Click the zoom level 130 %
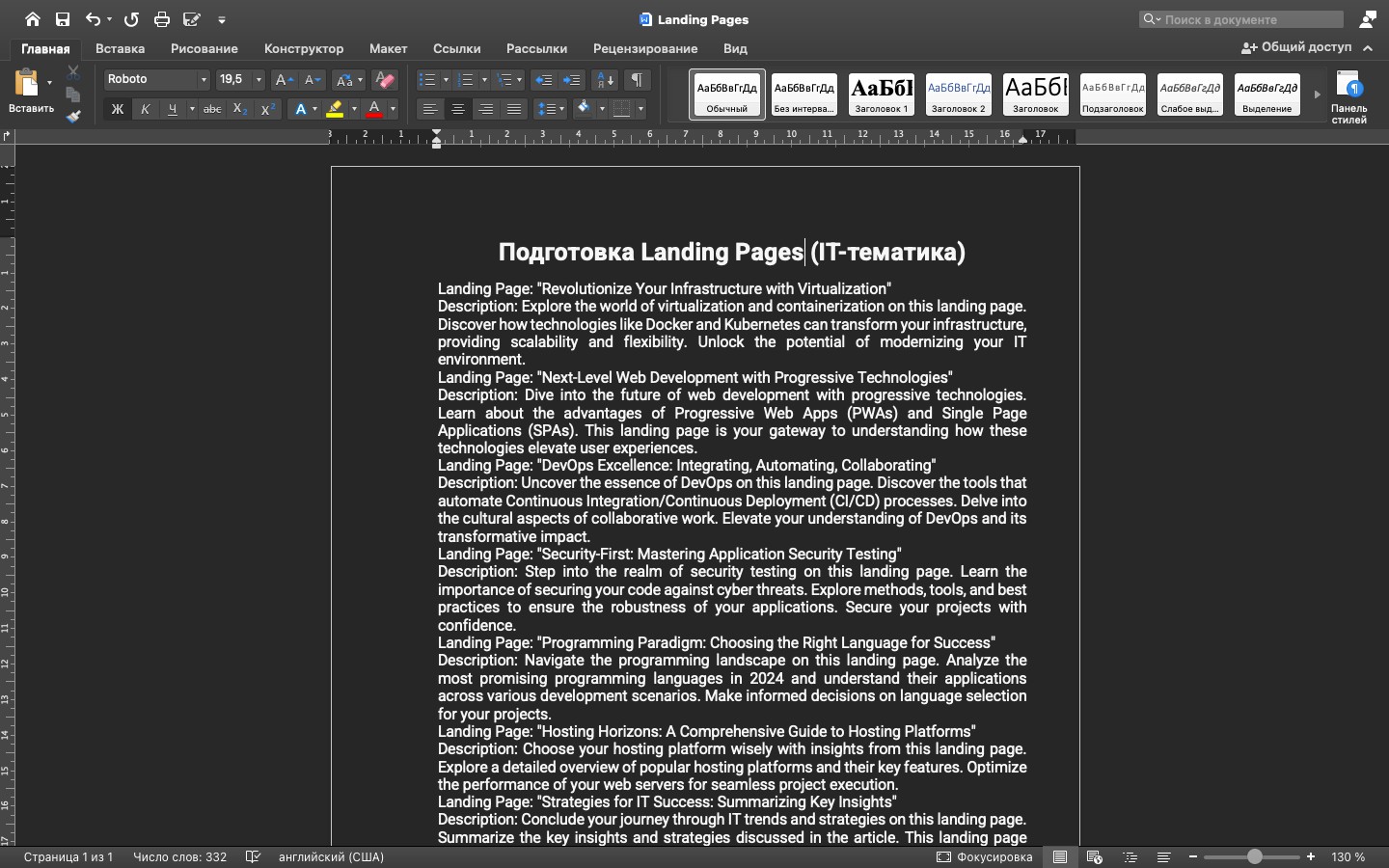The height and width of the screenshot is (868, 1389). 1348,856
